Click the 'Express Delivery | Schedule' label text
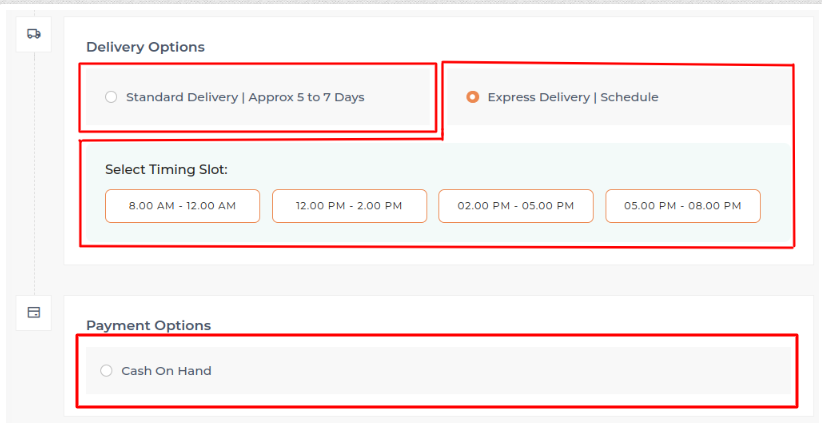This screenshot has height=428, width=822. (572, 97)
